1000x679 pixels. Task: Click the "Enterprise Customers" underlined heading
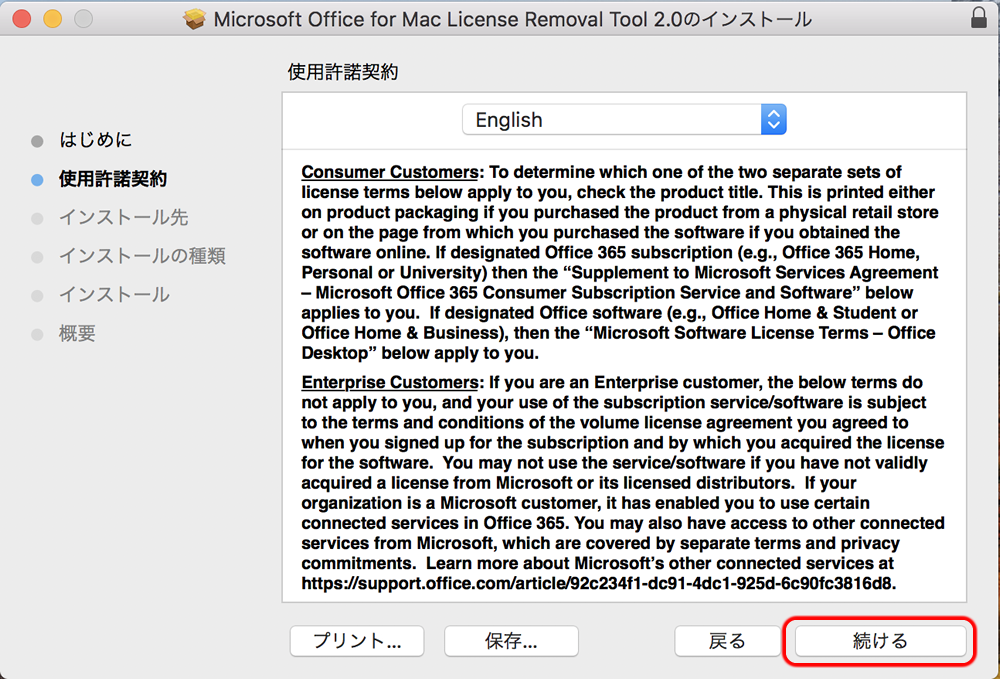(390, 383)
